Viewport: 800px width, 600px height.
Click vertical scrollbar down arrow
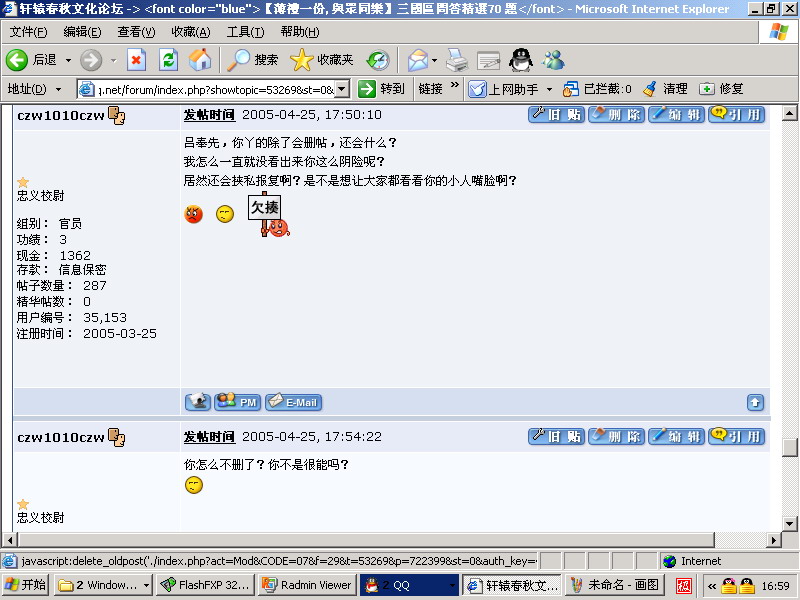(x=790, y=523)
